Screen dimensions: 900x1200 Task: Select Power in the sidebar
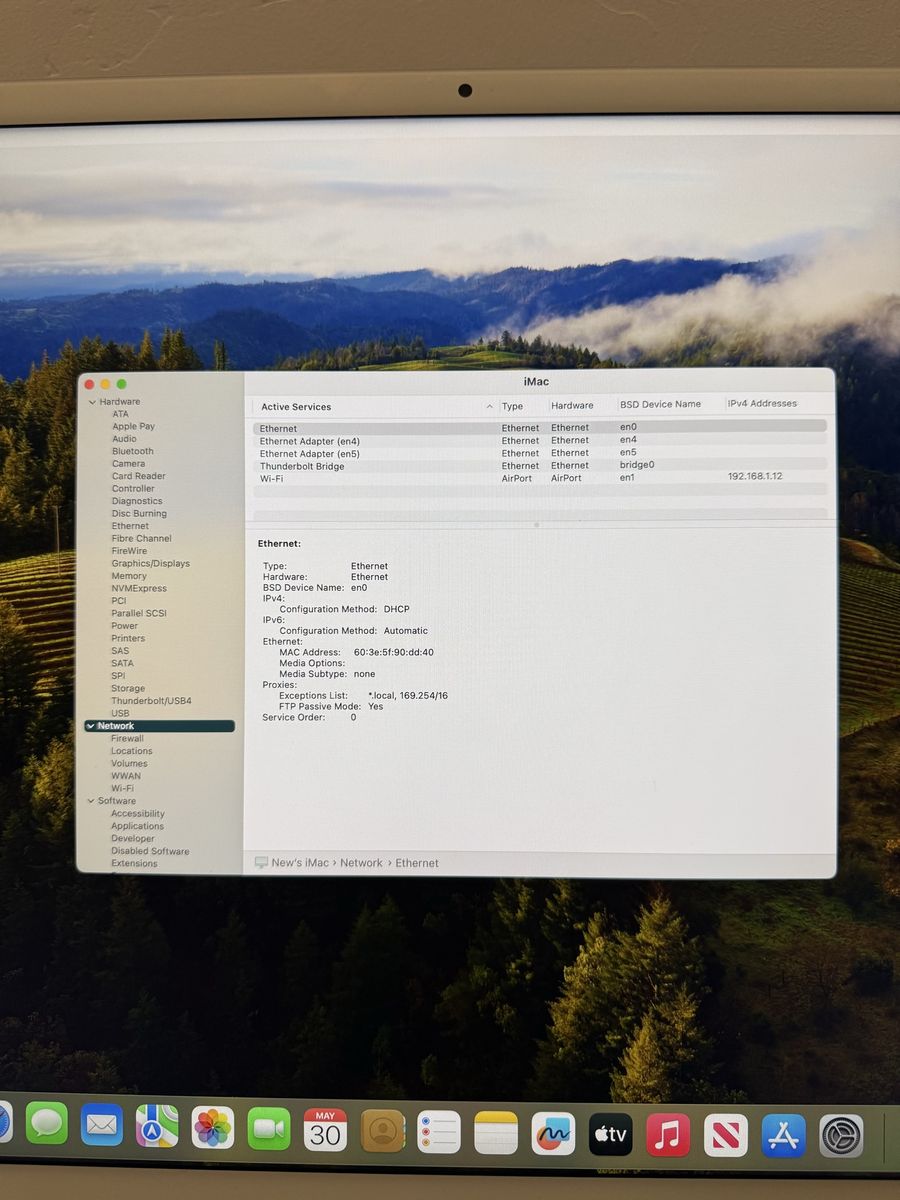click(124, 626)
